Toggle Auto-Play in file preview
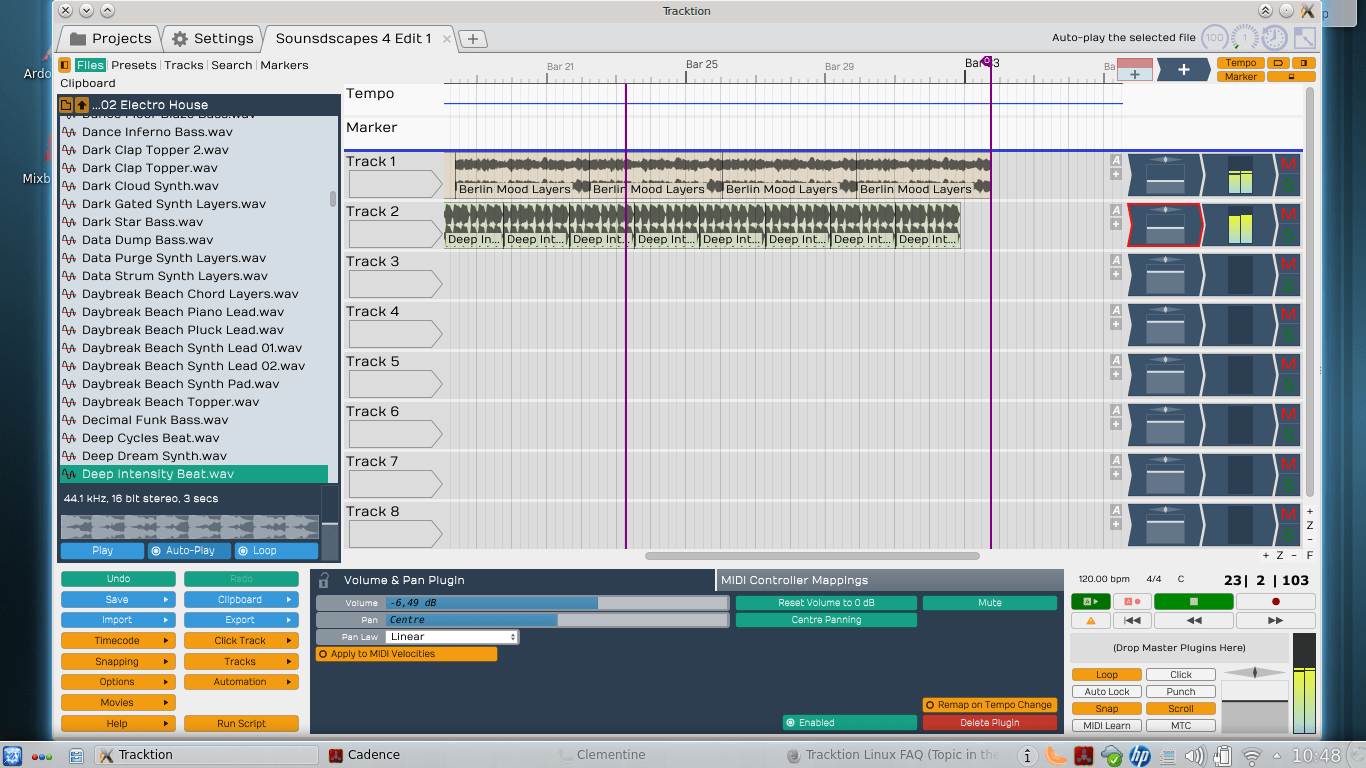Screen dimensions: 1366x768 [x=189, y=551]
